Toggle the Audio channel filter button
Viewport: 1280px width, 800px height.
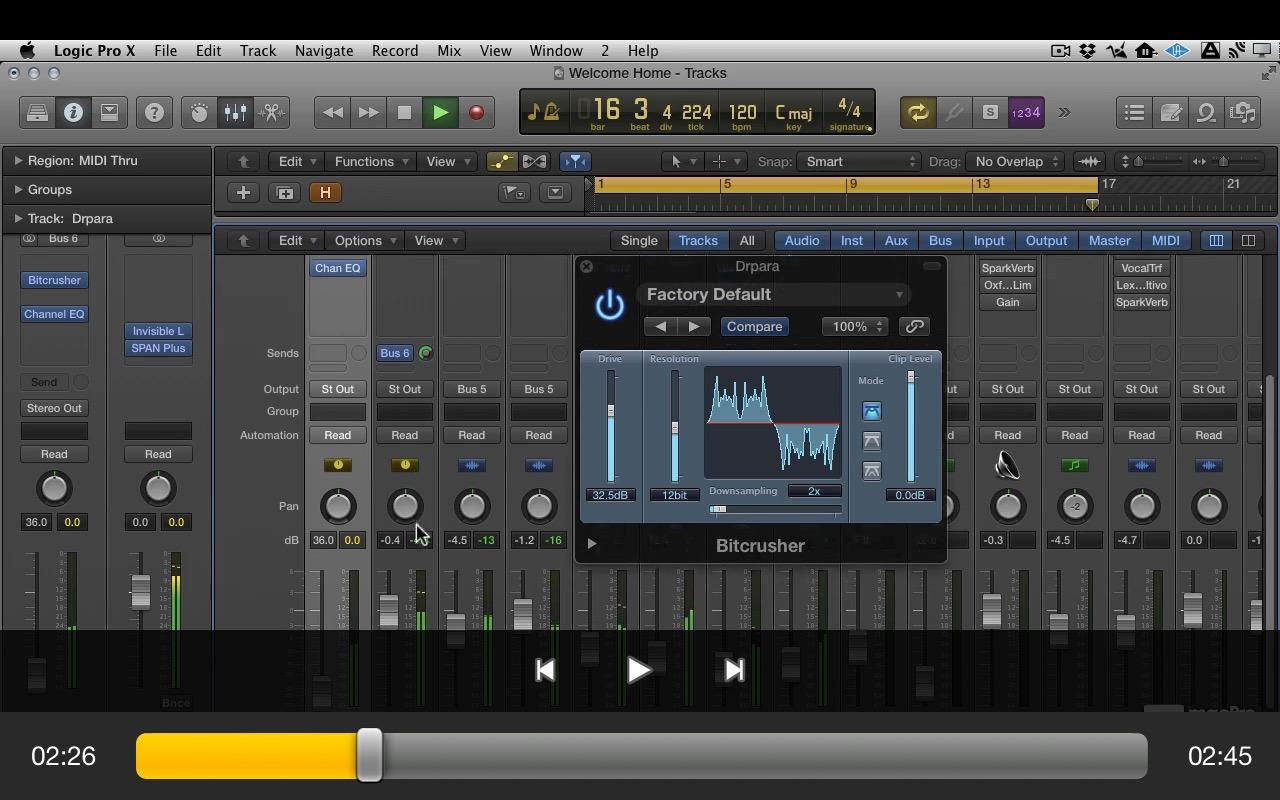click(x=801, y=240)
